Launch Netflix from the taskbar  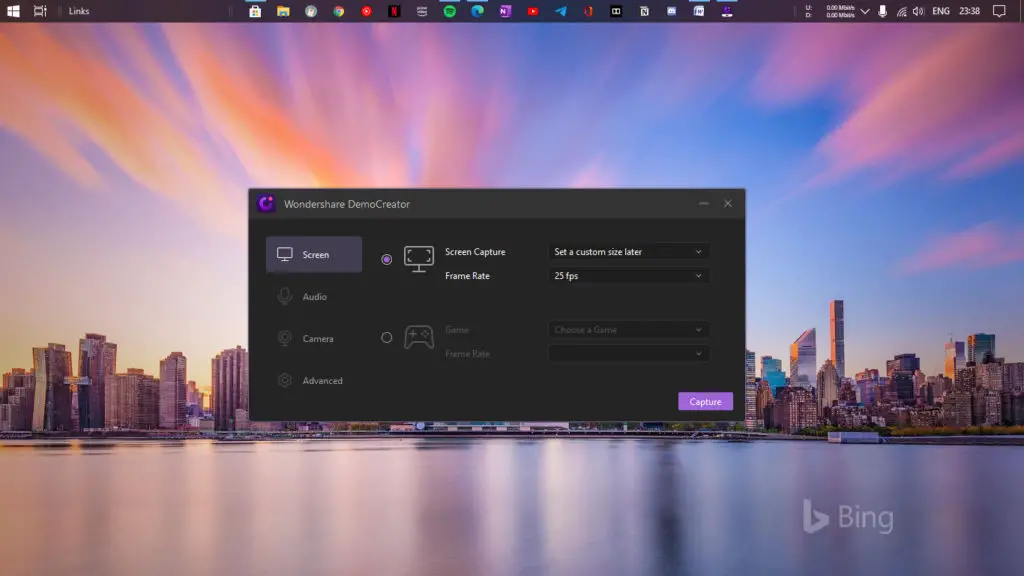(394, 11)
